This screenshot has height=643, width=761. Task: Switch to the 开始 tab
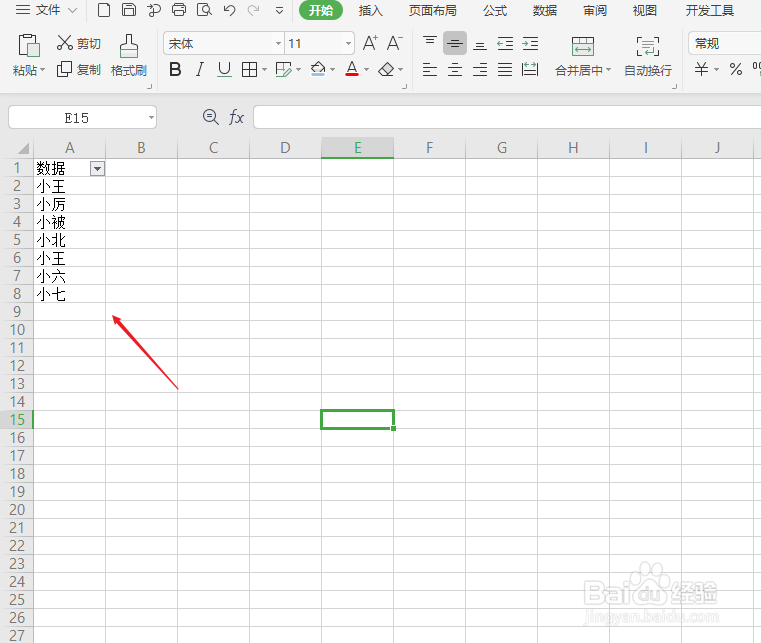(x=321, y=10)
